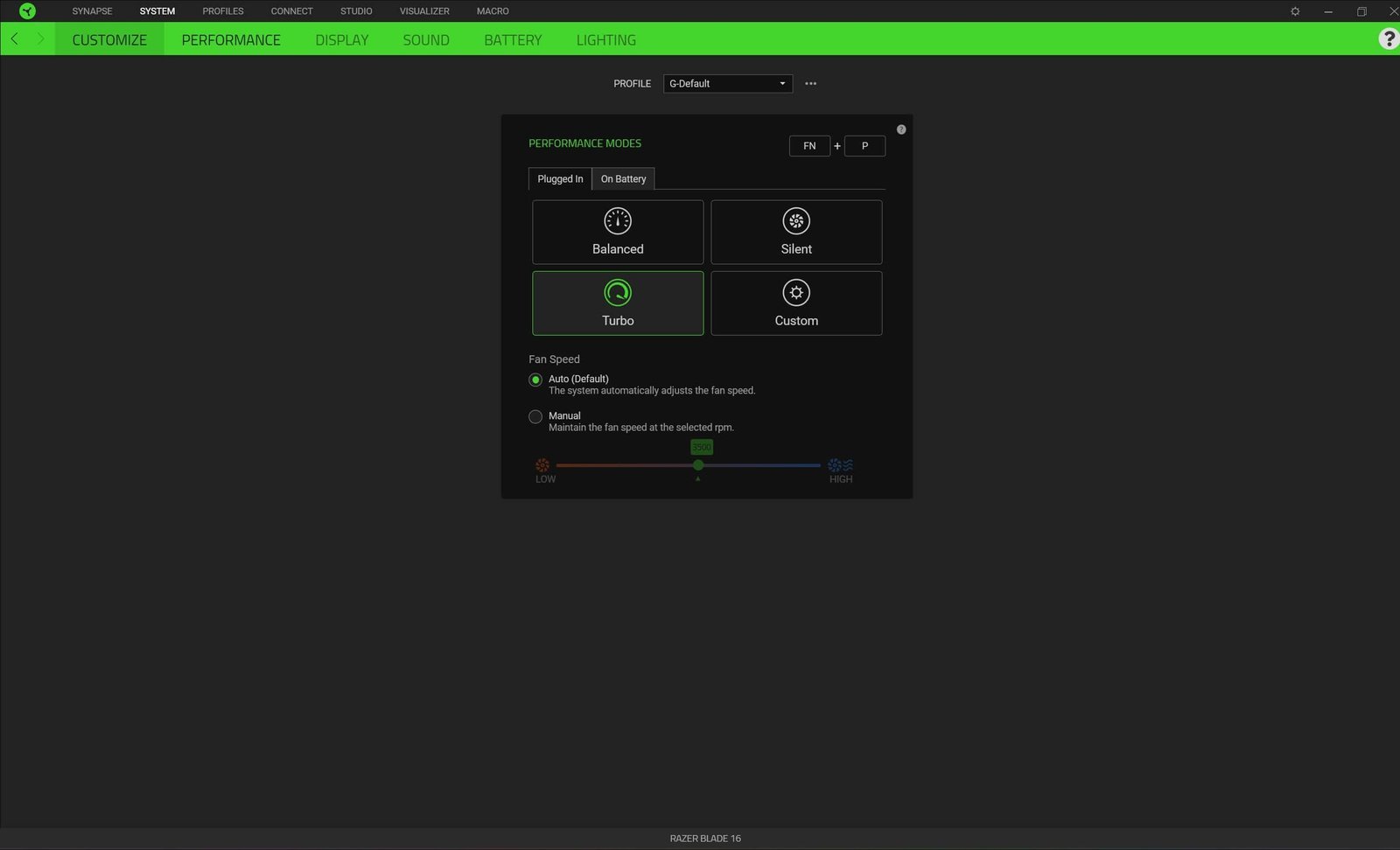Select the Balanced performance mode
1400x850 pixels.
pyautogui.click(x=618, y=232)
